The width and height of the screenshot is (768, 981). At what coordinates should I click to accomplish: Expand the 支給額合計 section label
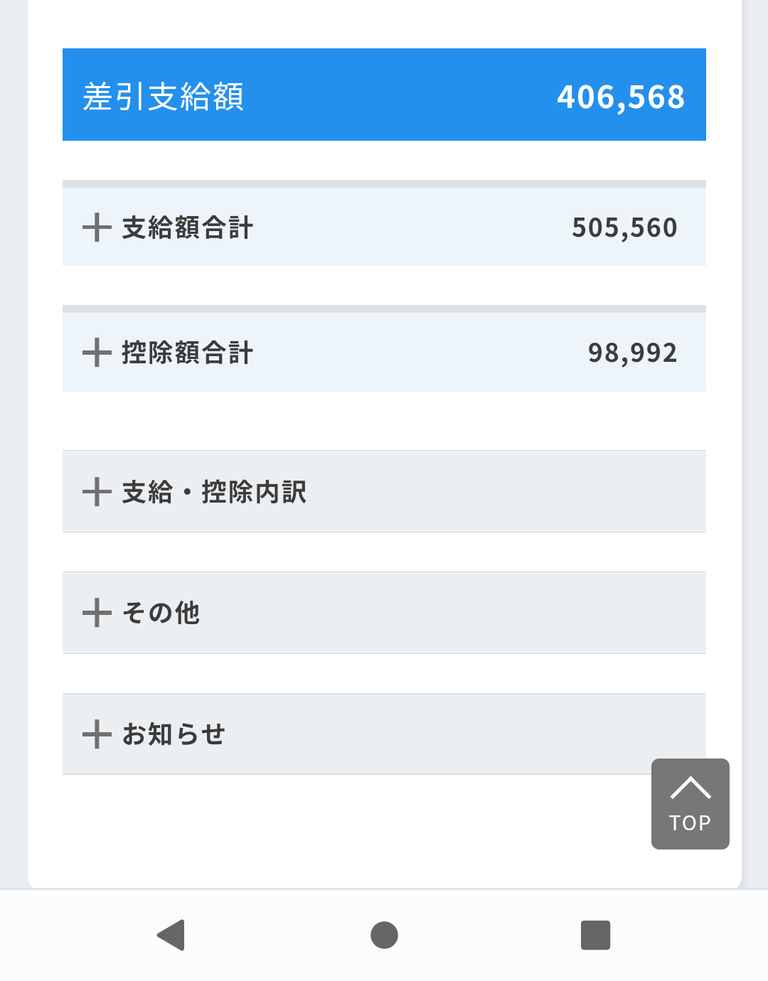[x=188, y=228]
